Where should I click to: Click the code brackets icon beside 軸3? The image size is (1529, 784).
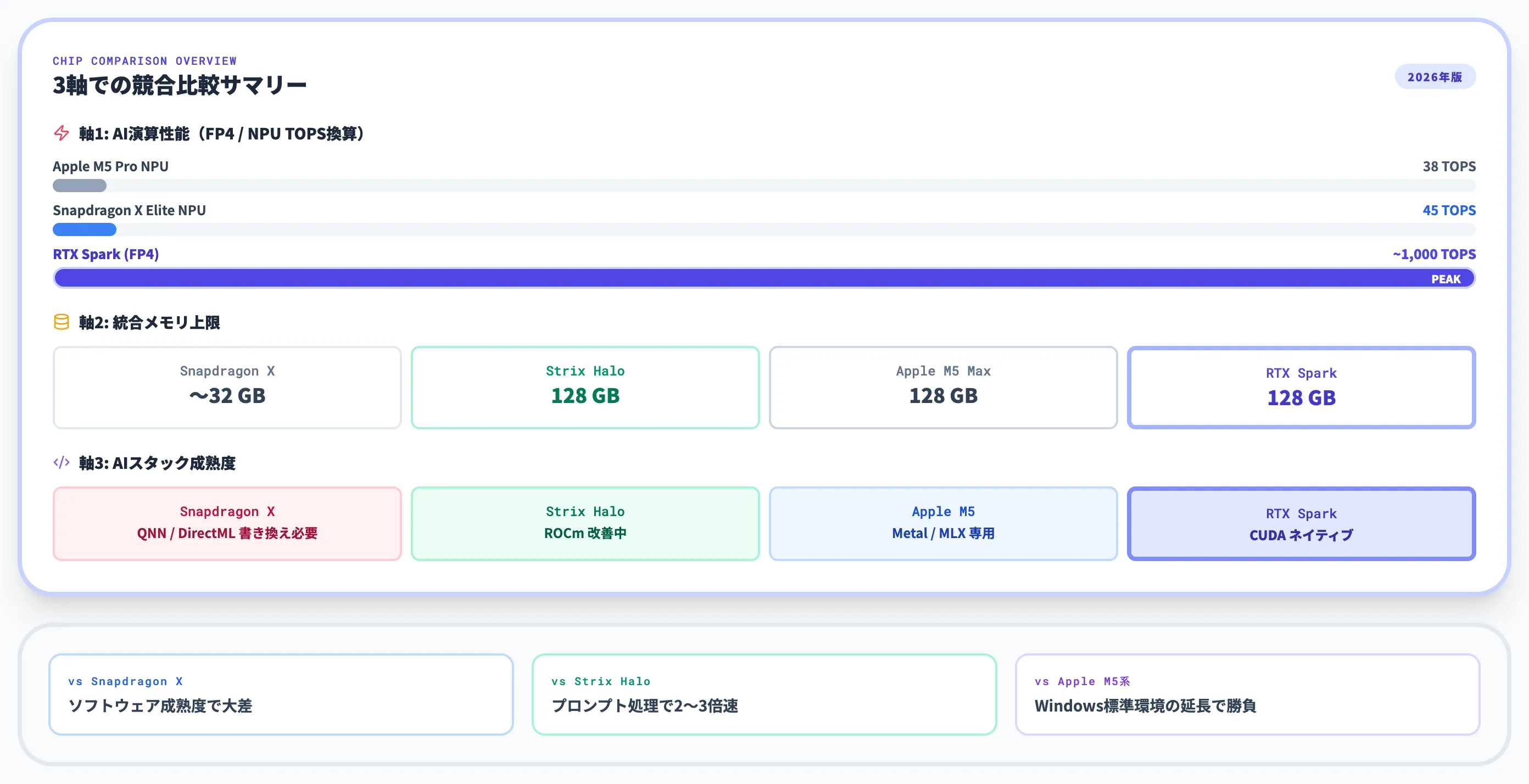61,462
